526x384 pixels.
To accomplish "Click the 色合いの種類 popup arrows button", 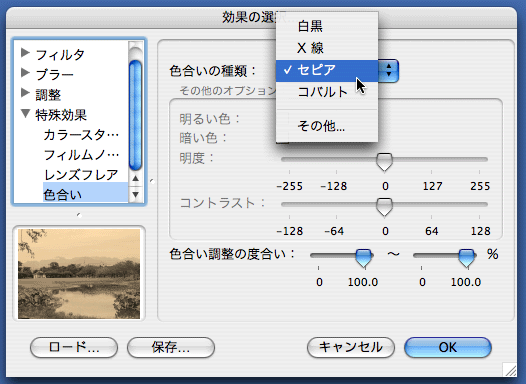I will (388, 70).
